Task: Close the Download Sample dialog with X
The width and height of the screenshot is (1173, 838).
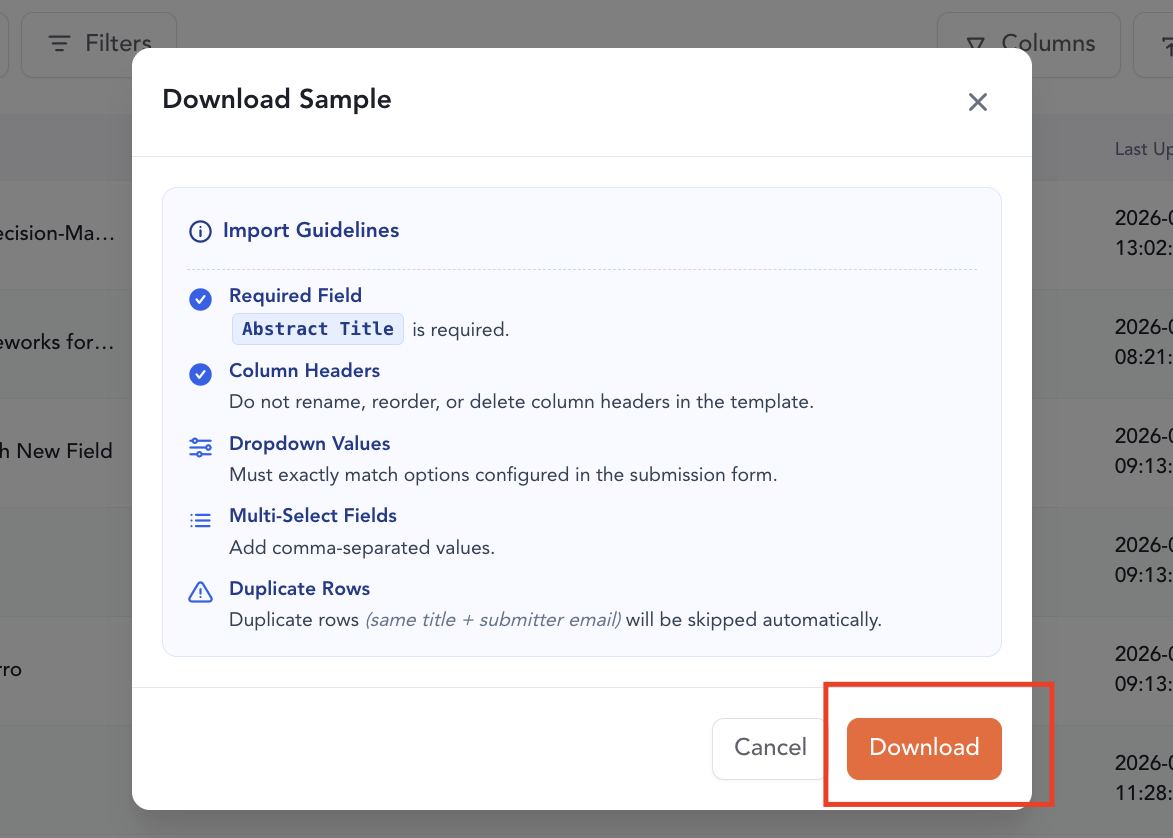Action: click(977, 102)
